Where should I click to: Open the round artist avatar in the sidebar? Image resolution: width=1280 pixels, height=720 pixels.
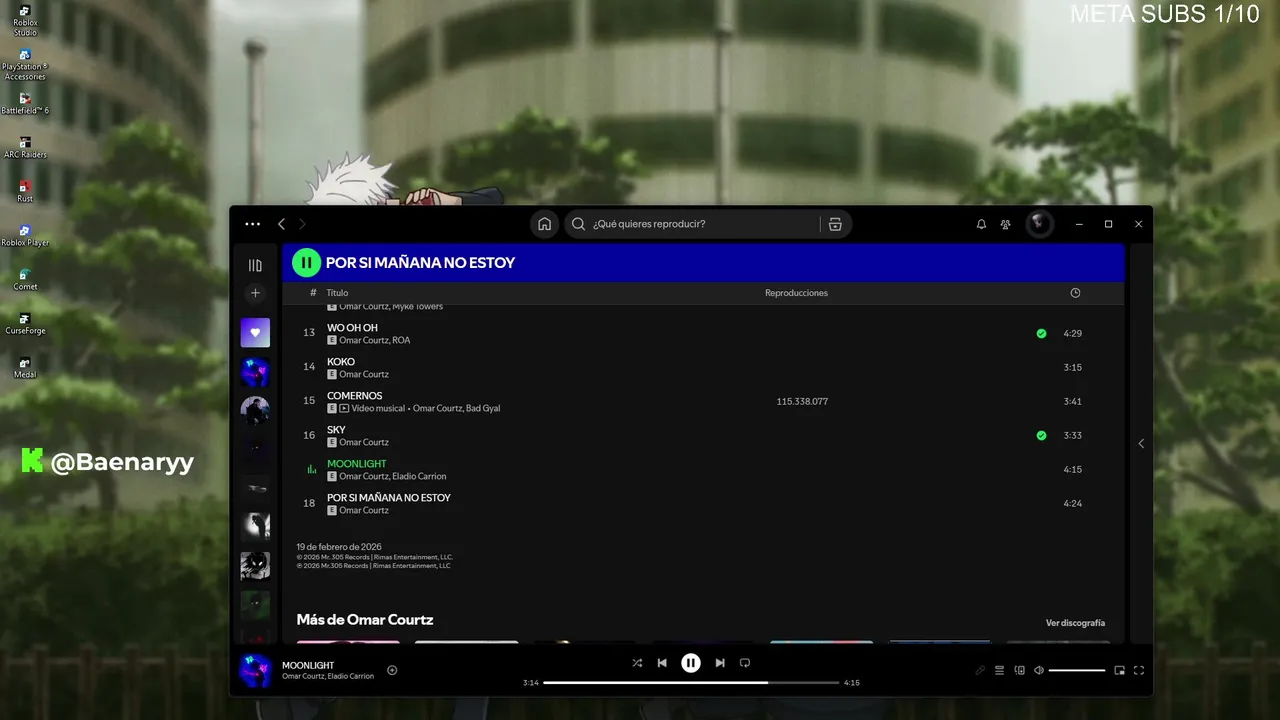pos(255,411)
